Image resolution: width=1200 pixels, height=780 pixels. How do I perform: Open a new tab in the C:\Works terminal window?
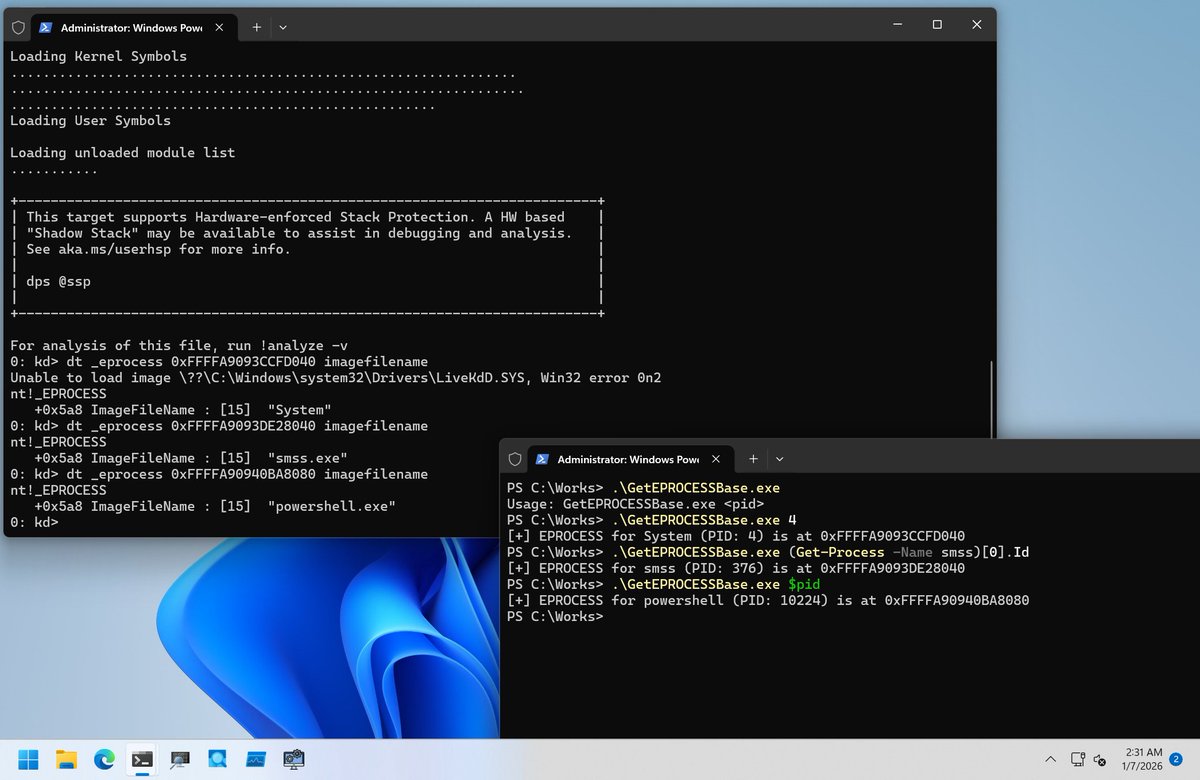[753, 459]
